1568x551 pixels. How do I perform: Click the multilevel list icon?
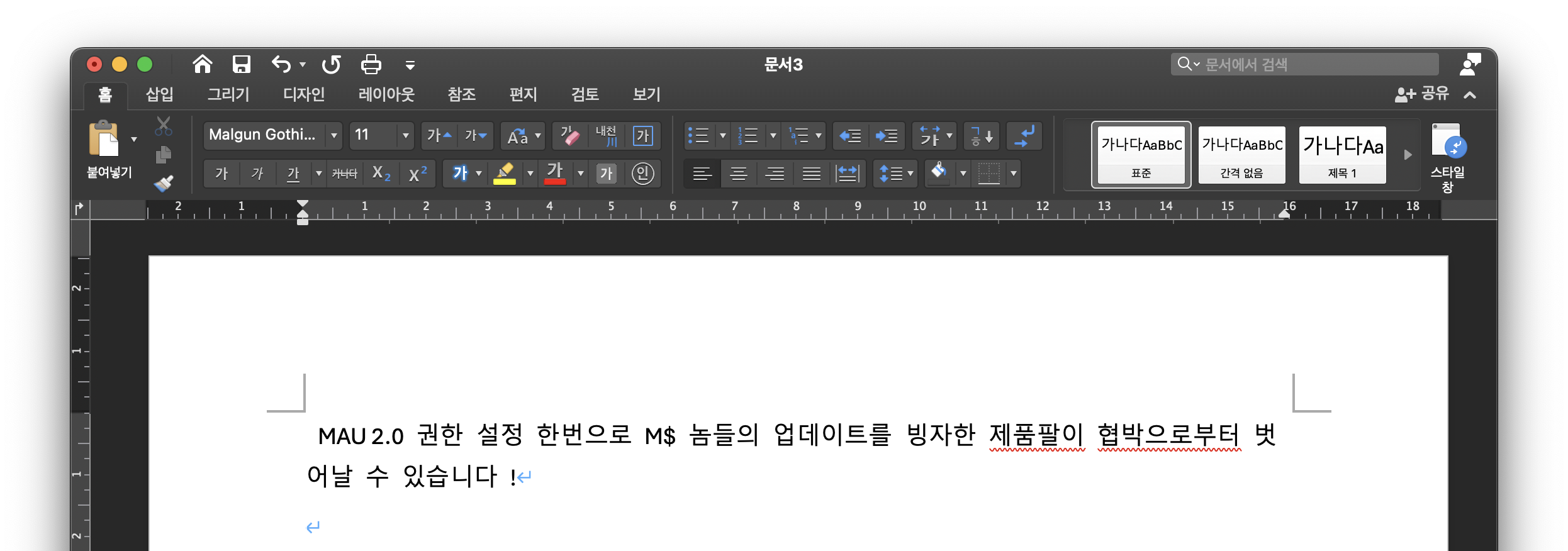[798, 135]
